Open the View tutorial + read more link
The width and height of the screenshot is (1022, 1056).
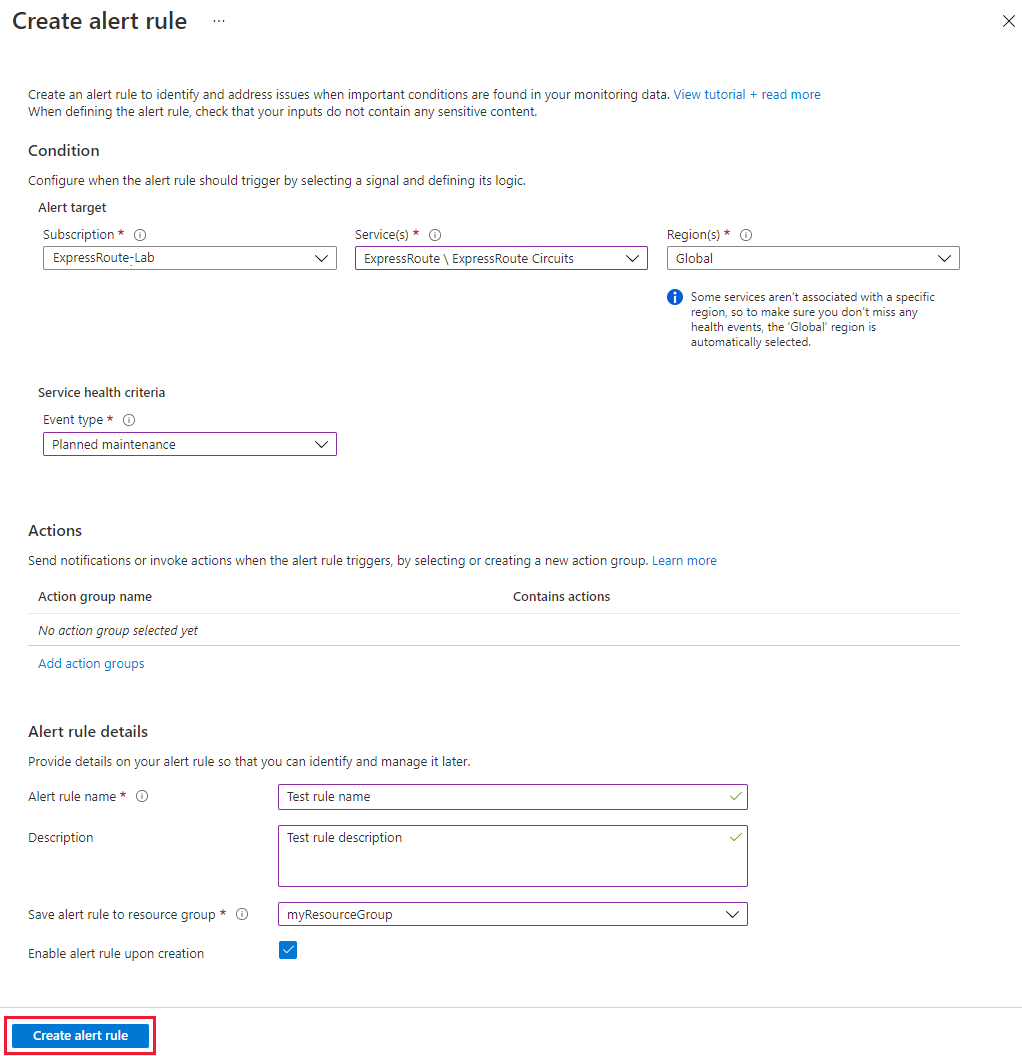click(x=747, y=94)
